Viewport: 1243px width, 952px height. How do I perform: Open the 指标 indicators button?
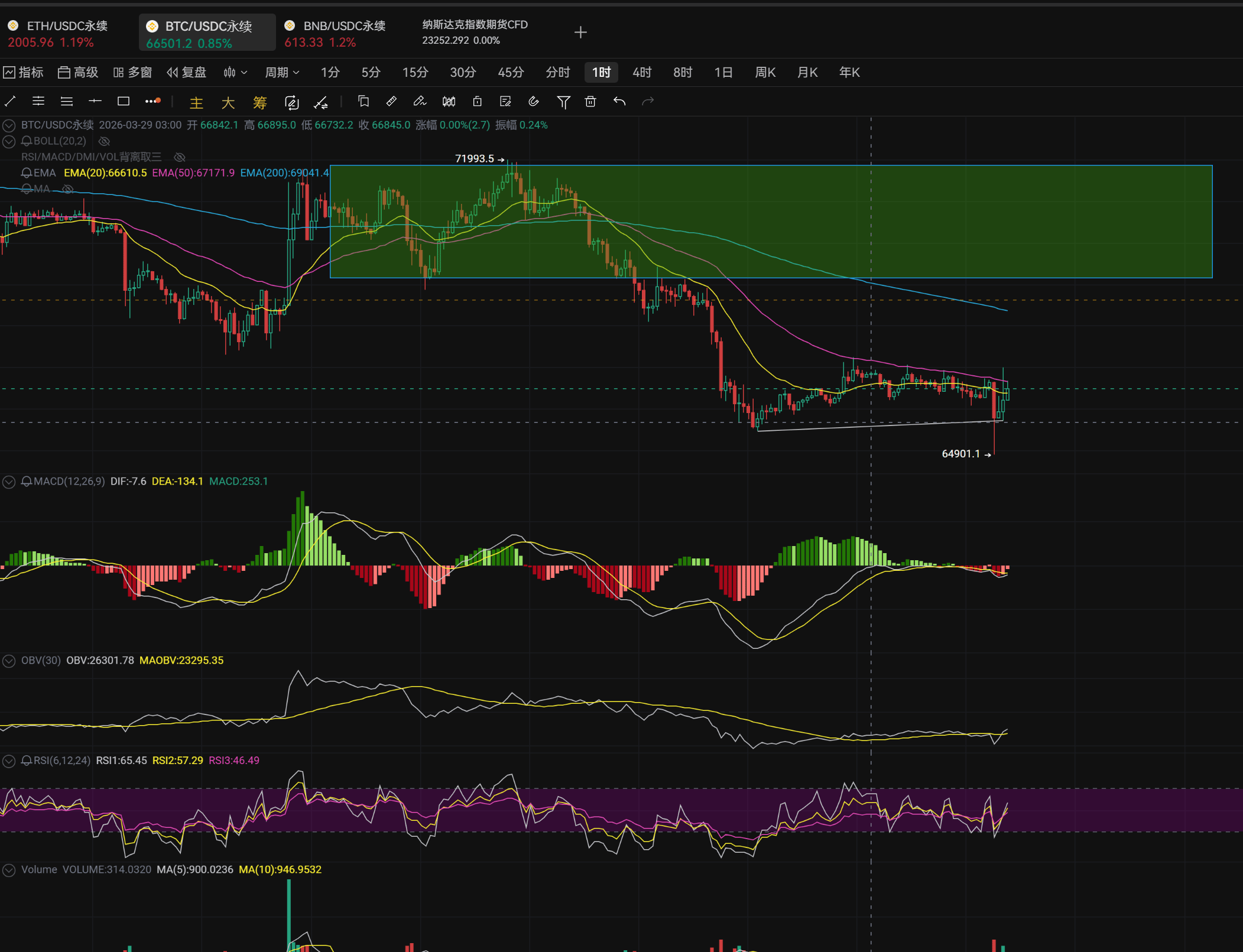[x=24, y=72]
